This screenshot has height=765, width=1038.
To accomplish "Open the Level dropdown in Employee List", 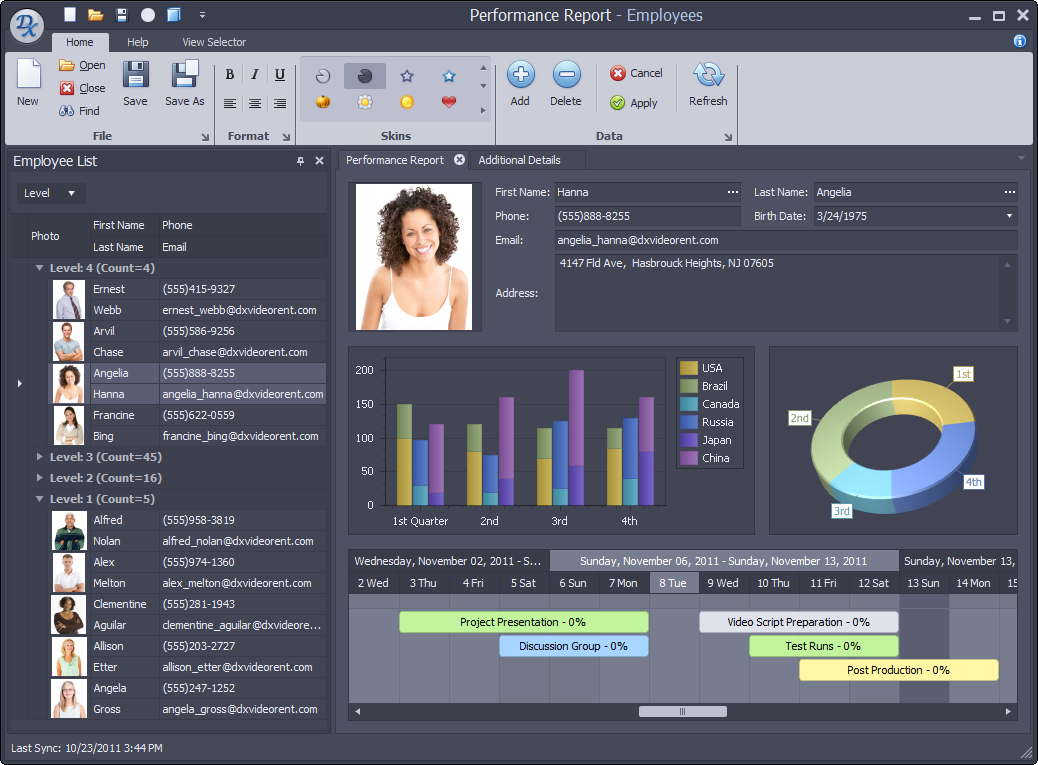I will pyautogui.click(x=50, y=193).
